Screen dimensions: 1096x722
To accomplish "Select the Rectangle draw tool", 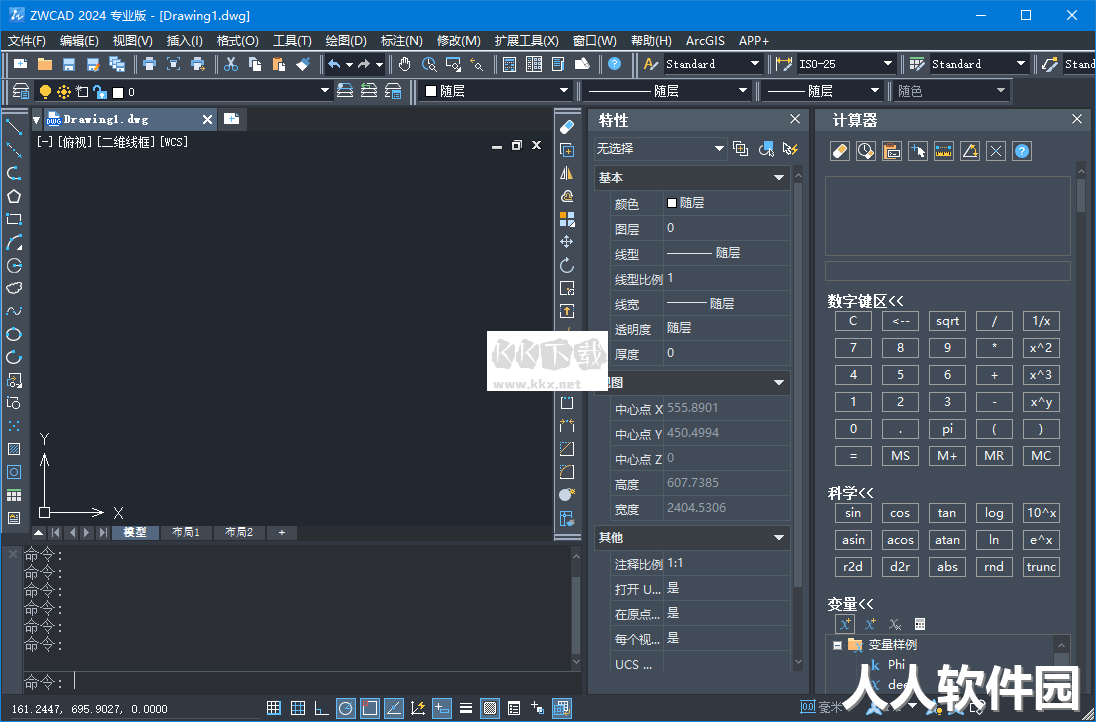I will pos(14,219).
